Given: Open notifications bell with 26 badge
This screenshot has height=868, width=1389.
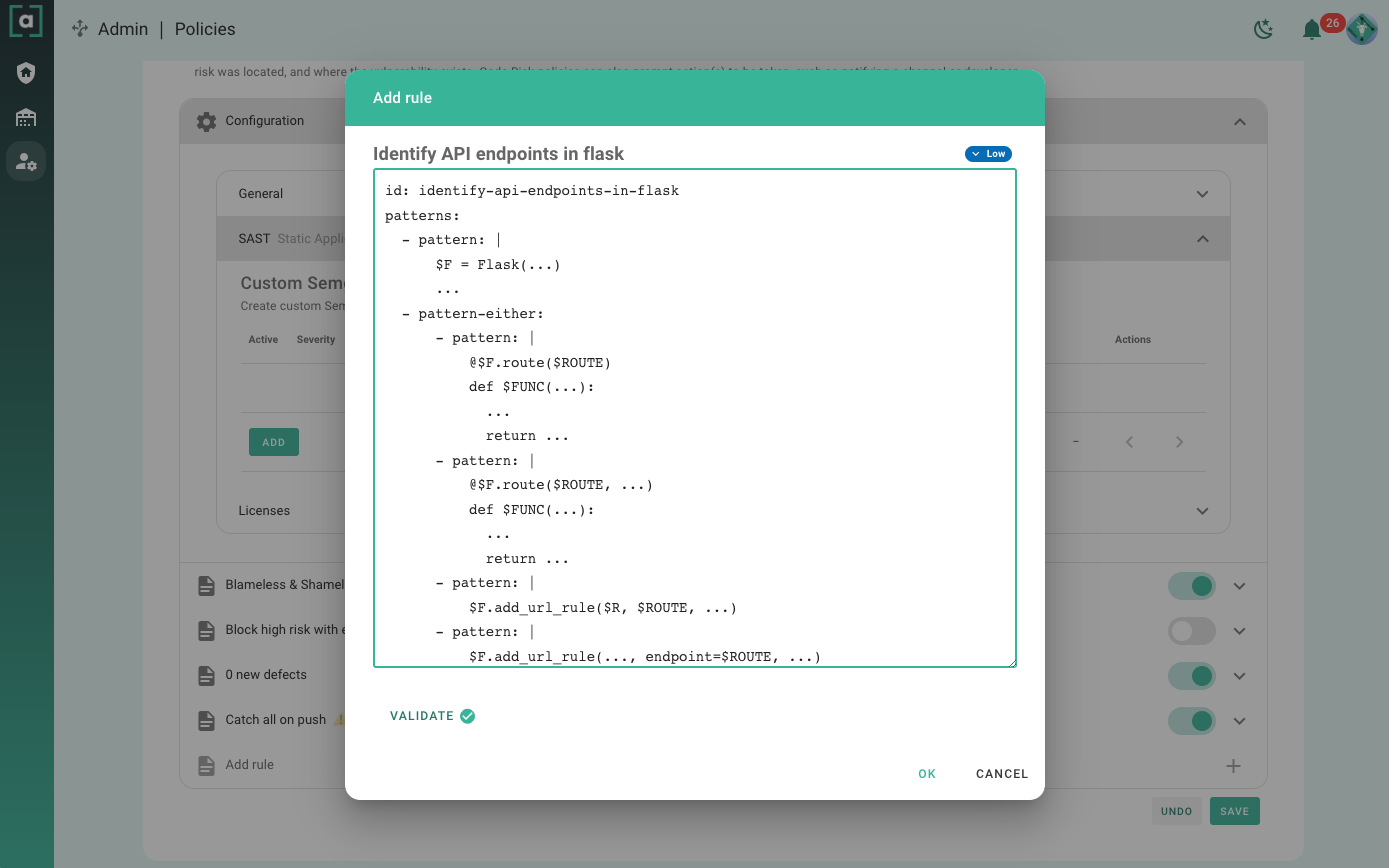Looking at the screenshot, I should (x=1312, y=30).
